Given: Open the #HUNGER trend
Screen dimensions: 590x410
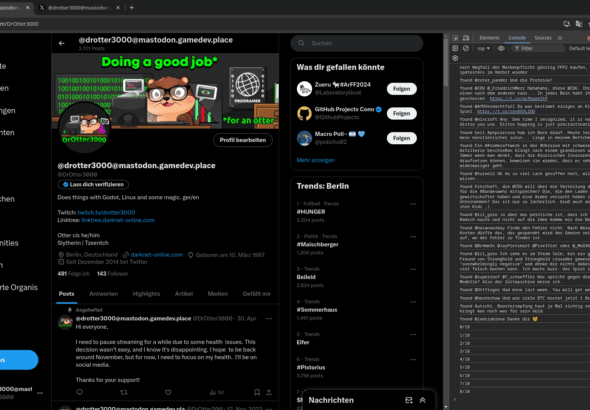Looking at the screenshot, I should [311, 212].
